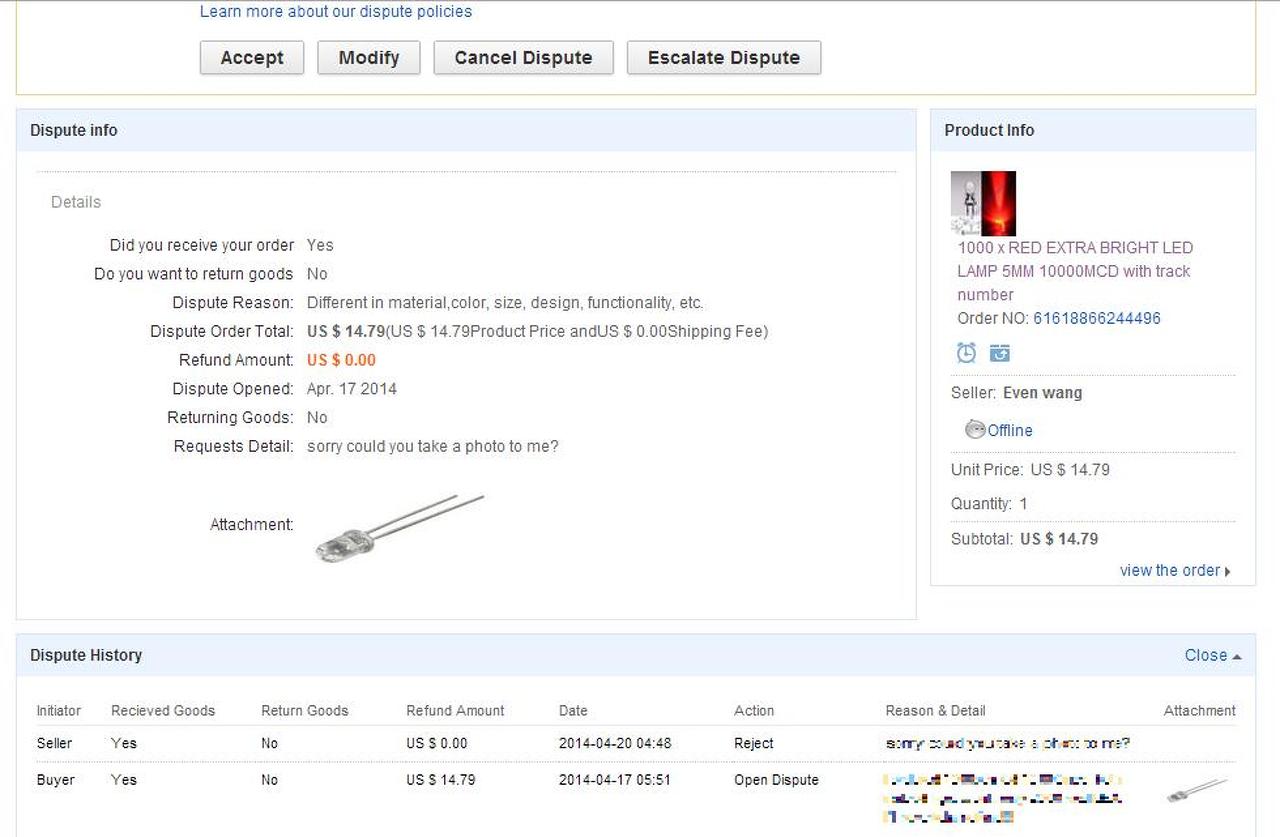Open the buyer's attachment thumbnail in Dispute History
Image resolution: width=1280 pixels, height=837 pixels.
(x=1197, y=790)
